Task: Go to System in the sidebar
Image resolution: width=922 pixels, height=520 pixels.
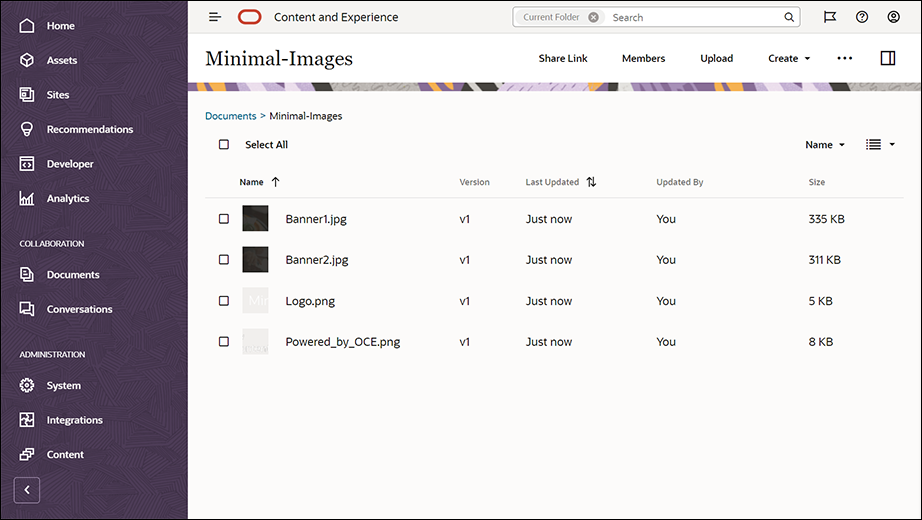Action: pyautogui.click(x=64, y=386)
